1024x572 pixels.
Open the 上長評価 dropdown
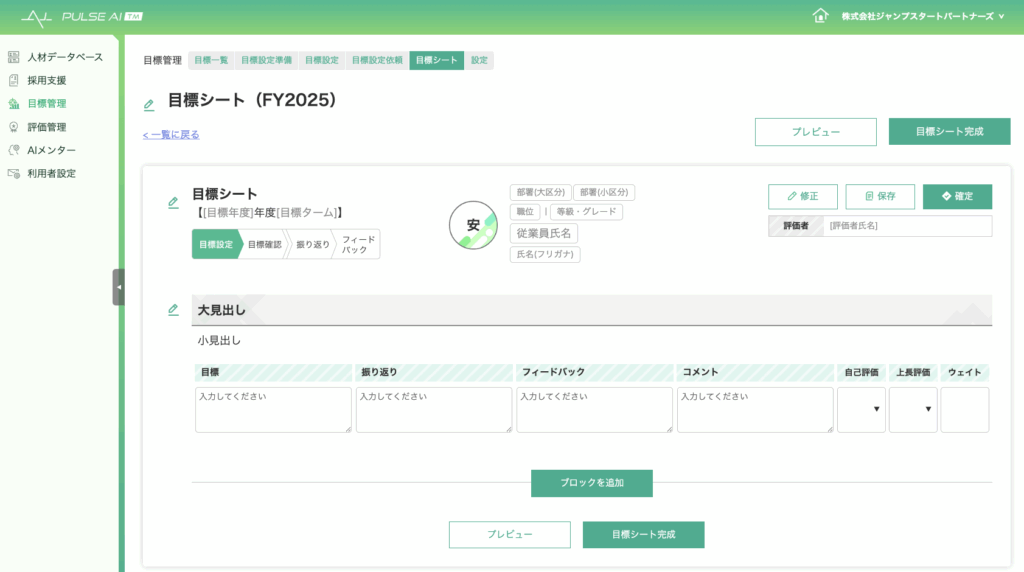(913, 410)
